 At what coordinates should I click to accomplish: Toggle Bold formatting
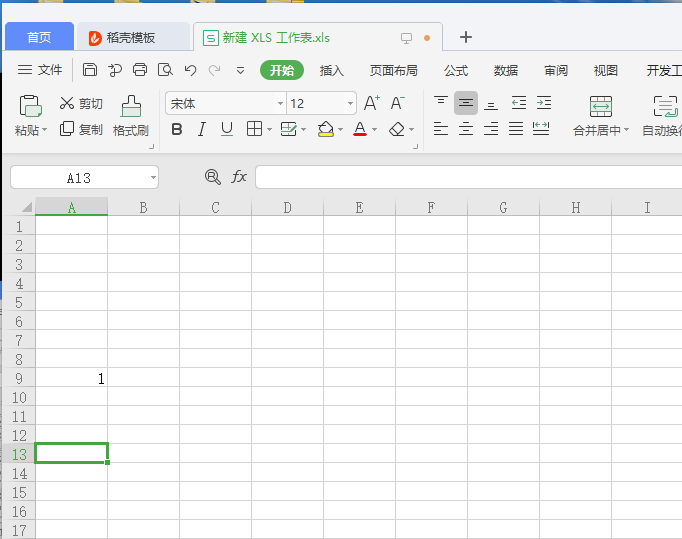(177, 129)
